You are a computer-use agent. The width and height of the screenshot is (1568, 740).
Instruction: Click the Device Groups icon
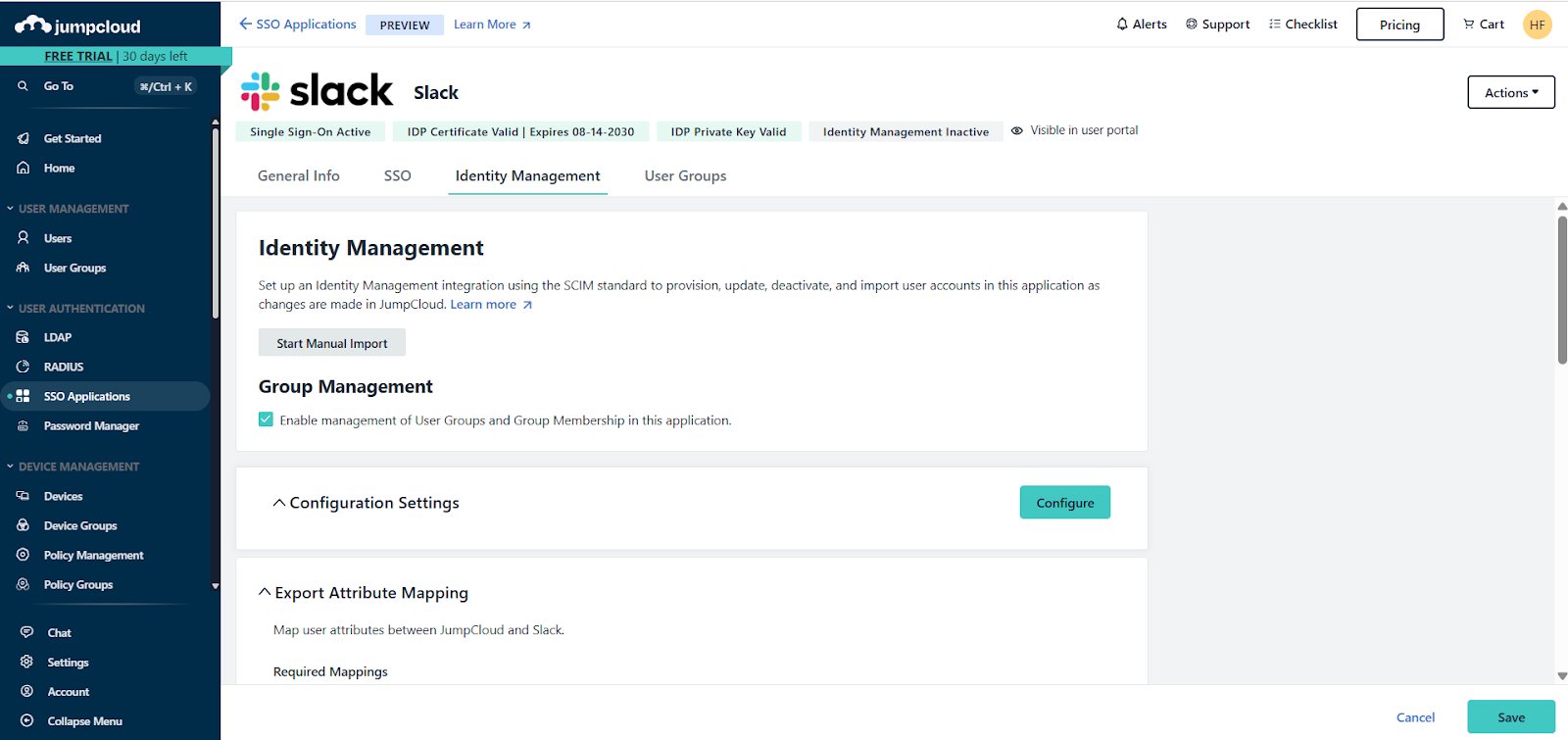(x=23, y=525)
